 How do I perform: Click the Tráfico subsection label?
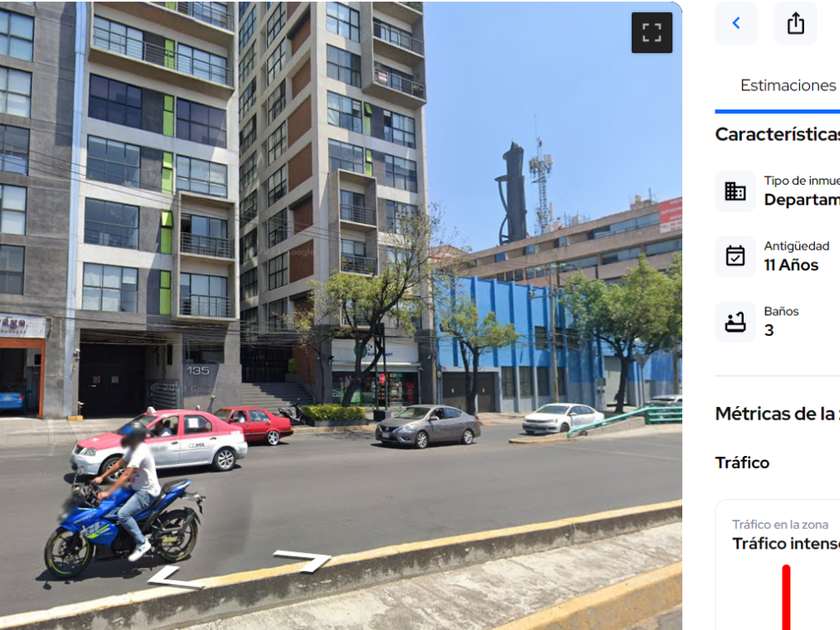click(742, 462)
